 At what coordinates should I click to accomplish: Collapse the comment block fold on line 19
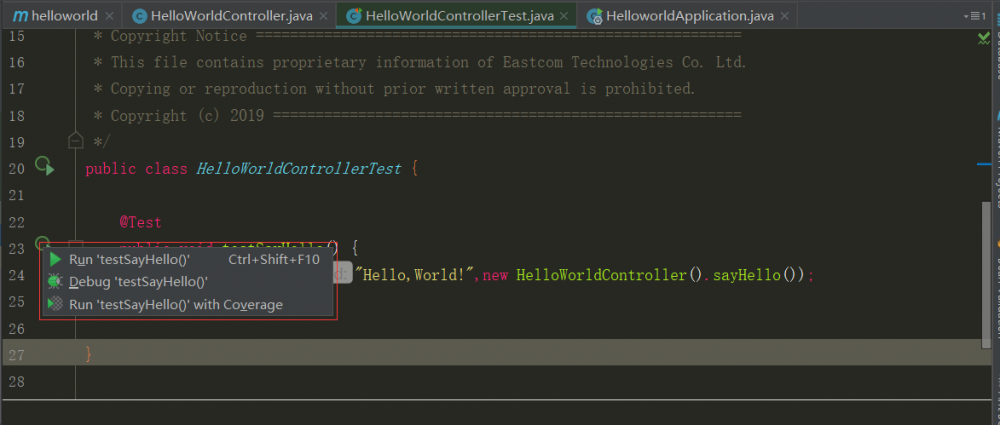(75, 139)
